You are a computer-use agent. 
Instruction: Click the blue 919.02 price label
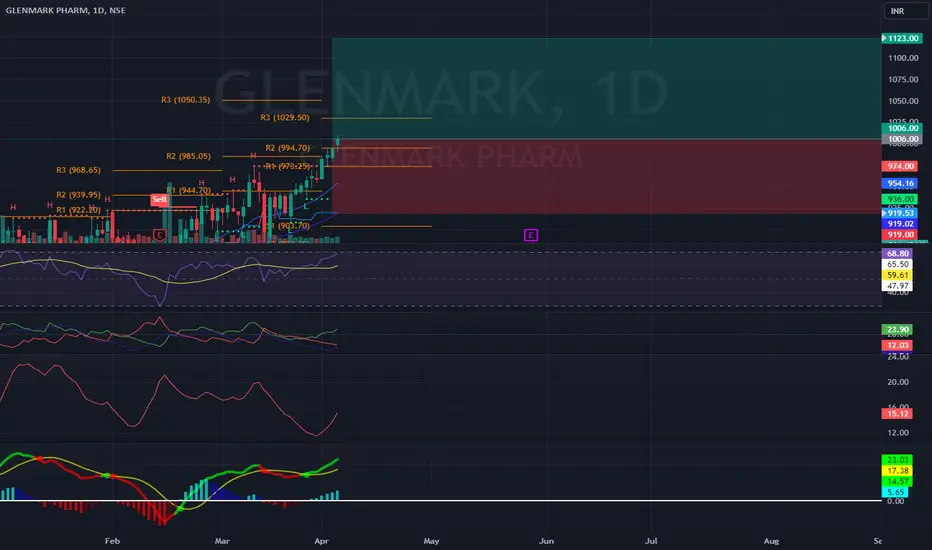[x=899, y=224]
